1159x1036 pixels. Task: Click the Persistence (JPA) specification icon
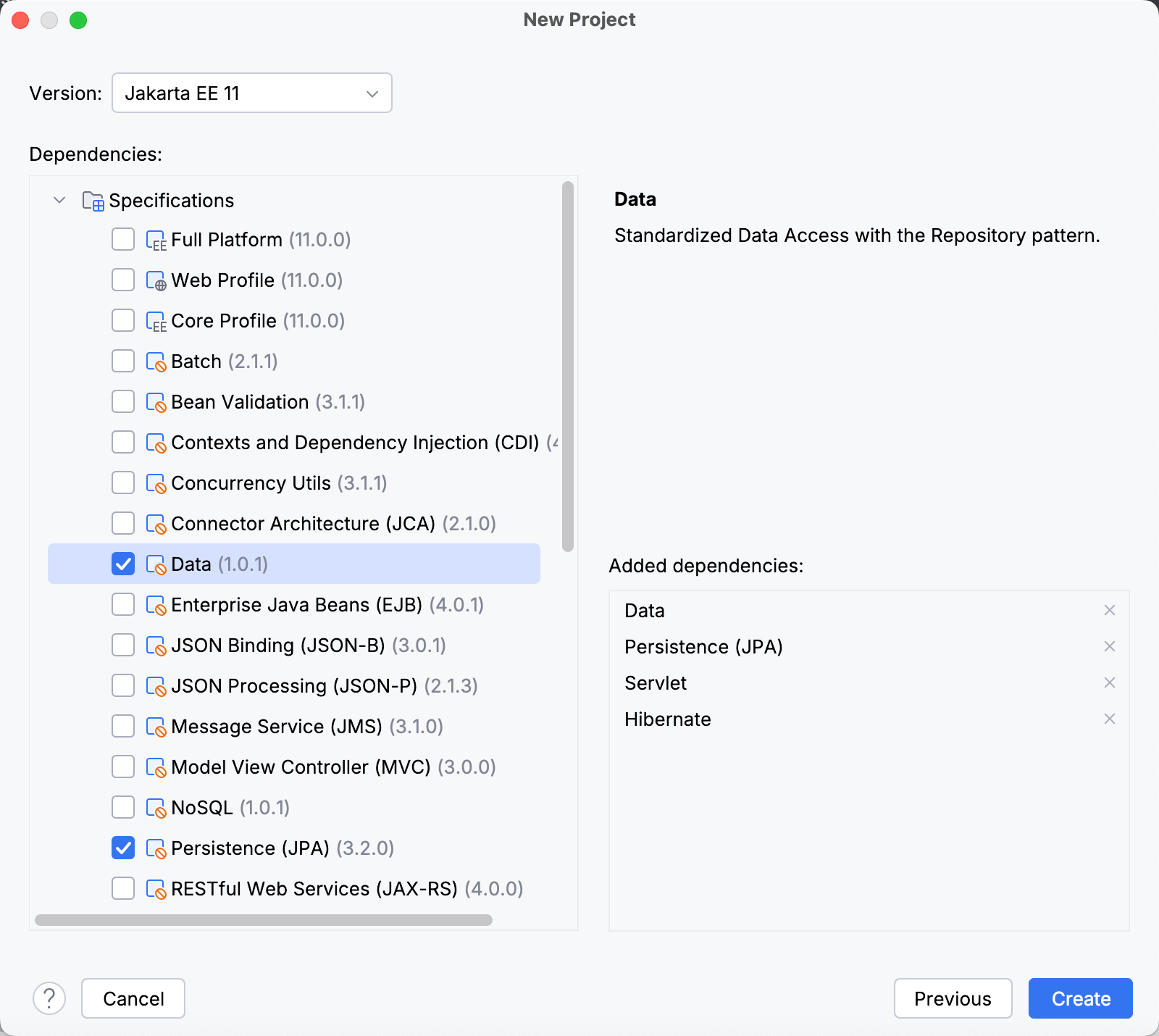pos(157,848)
